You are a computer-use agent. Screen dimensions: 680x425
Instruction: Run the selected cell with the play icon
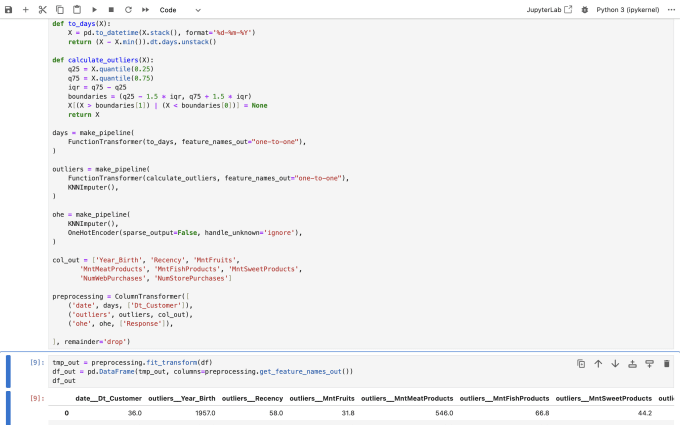[x=94, y=10]
